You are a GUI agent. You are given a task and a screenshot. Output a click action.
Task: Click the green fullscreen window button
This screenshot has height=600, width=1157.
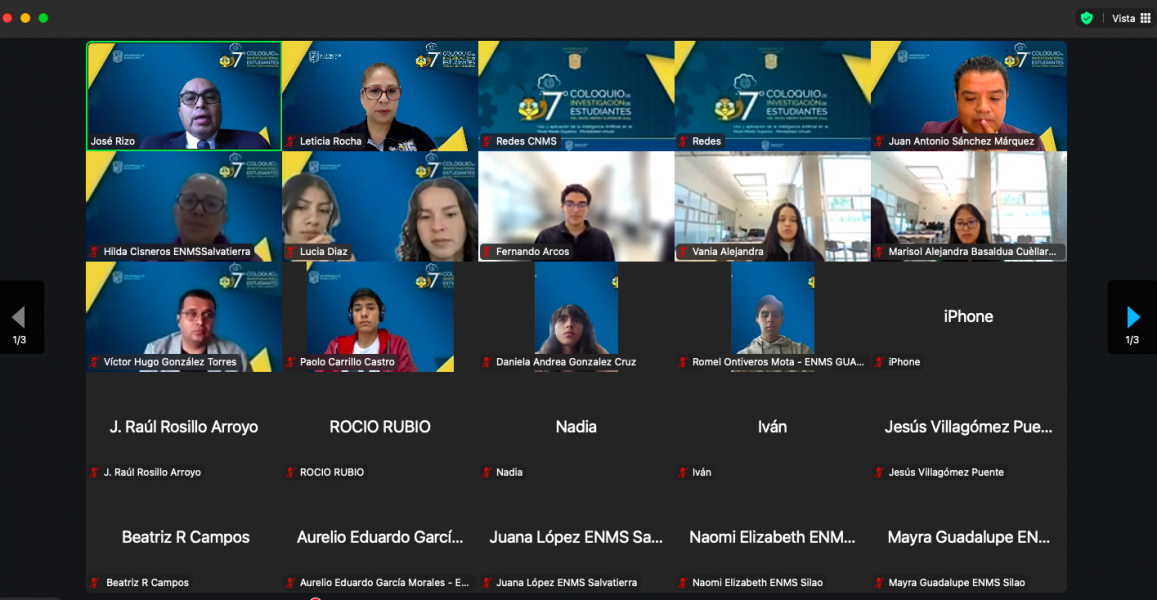coord(43,18)
